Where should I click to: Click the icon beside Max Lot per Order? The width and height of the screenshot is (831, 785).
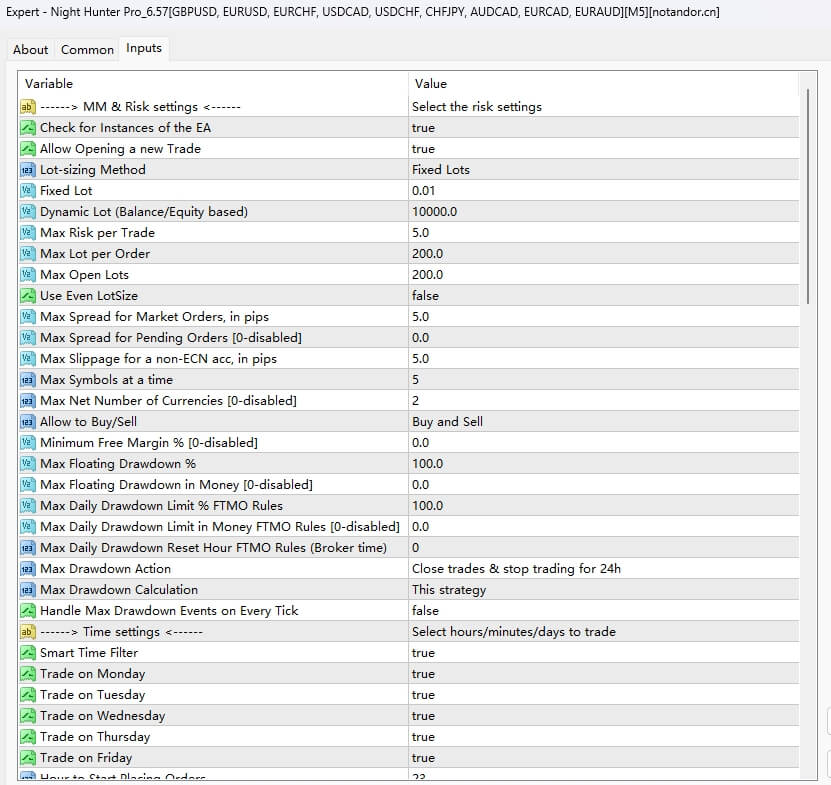click(x=28, y=254)
